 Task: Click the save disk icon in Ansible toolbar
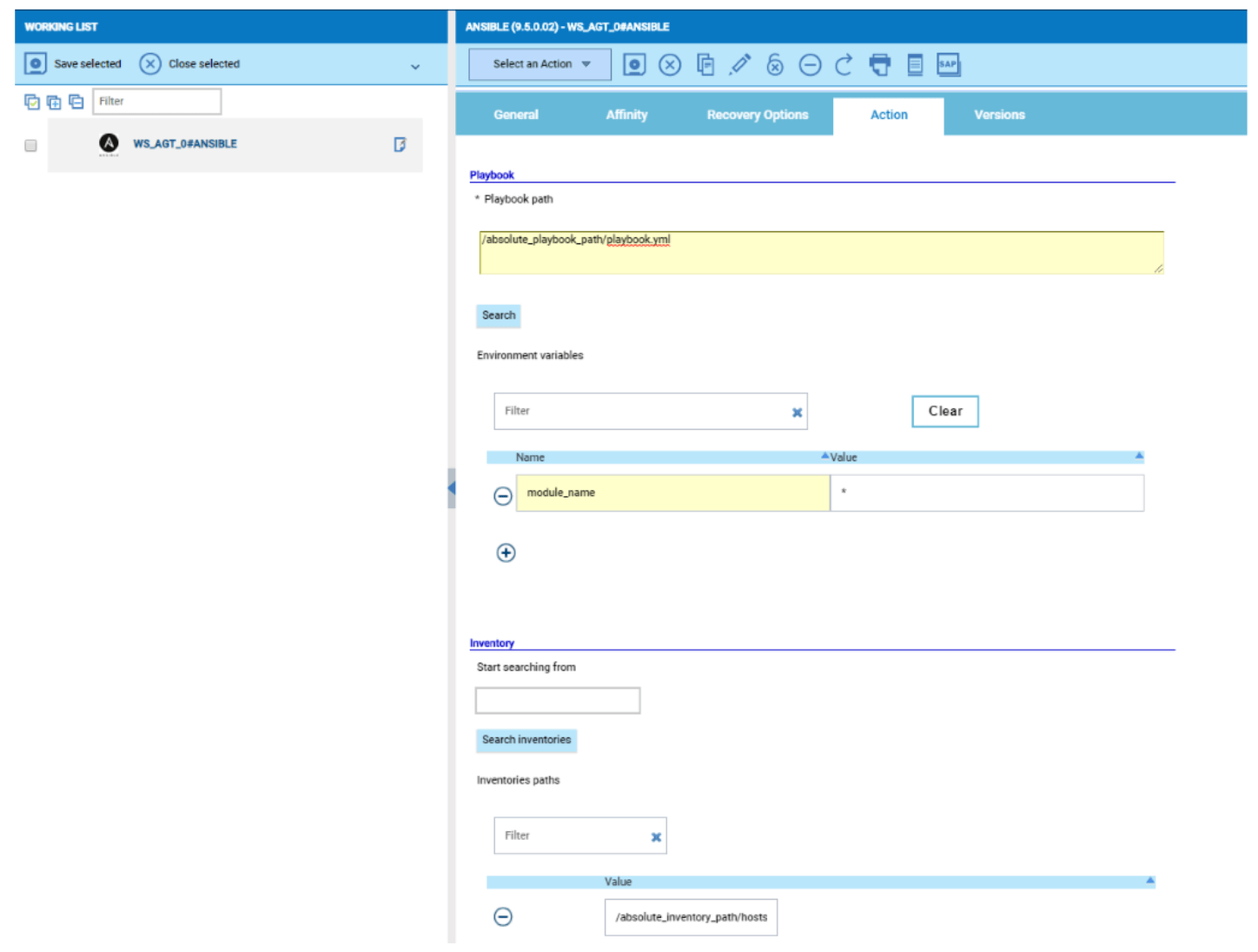(634, 64)
